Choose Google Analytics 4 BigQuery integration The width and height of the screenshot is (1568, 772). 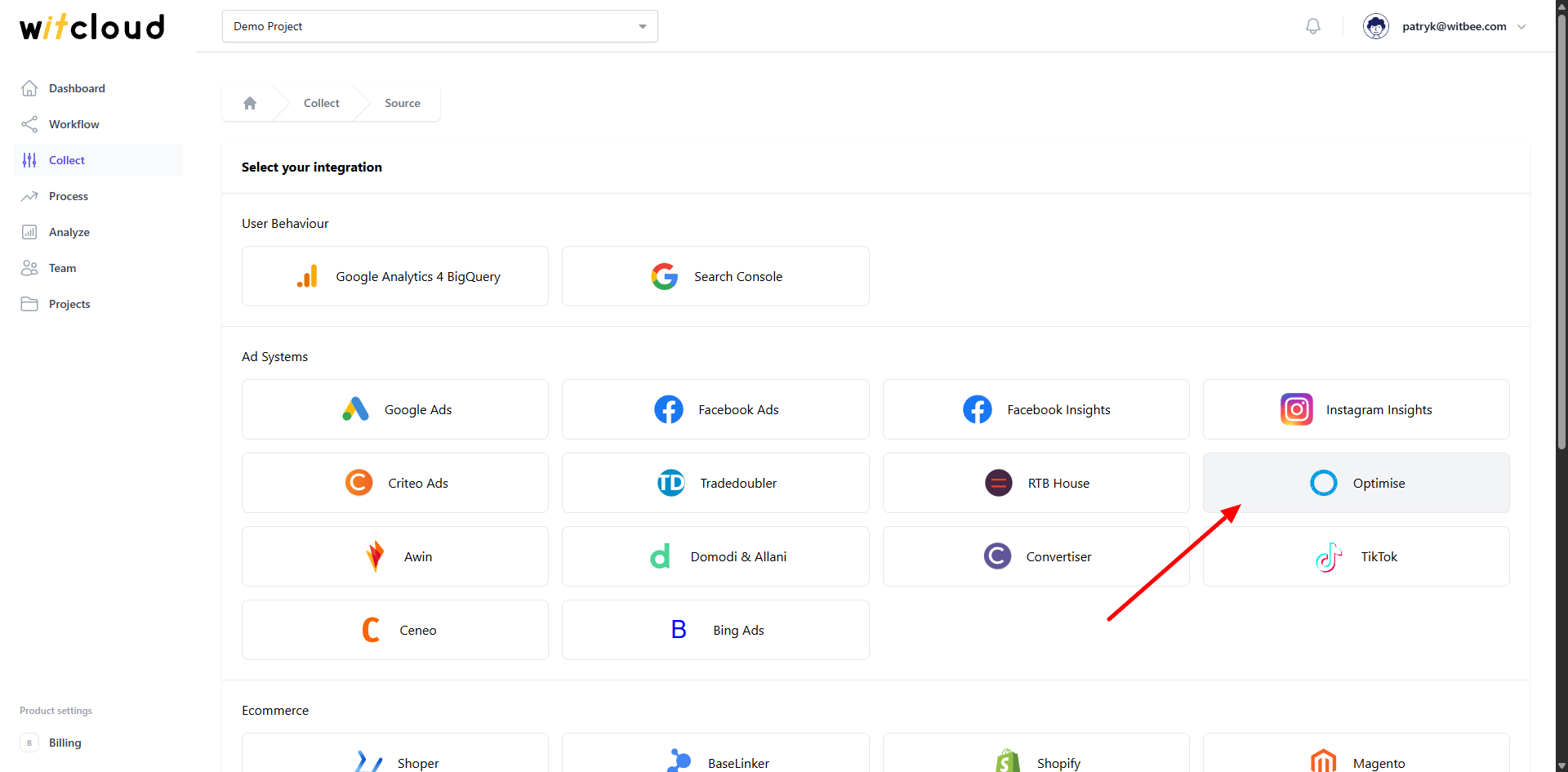coord(395,276)
